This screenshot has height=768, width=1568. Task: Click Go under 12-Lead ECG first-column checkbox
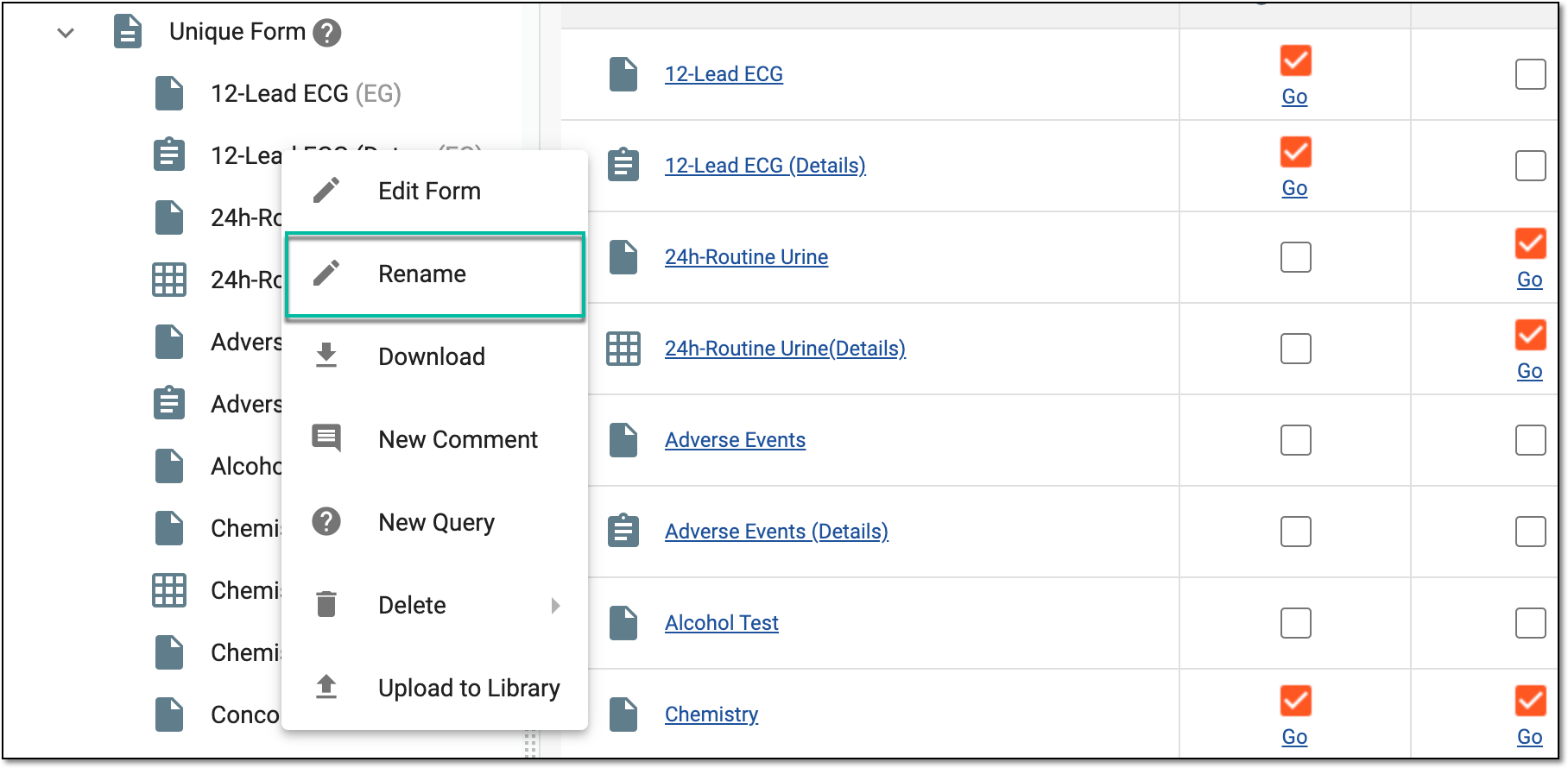[x=1294, y=97]
